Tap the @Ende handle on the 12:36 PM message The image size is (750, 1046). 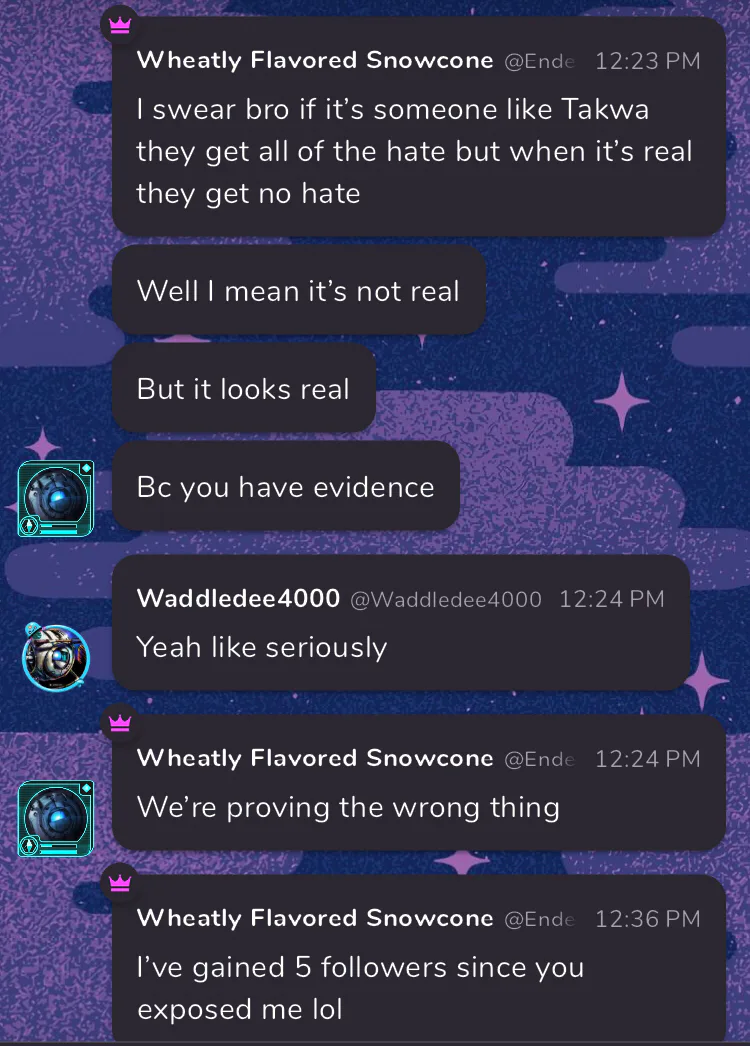539,919
